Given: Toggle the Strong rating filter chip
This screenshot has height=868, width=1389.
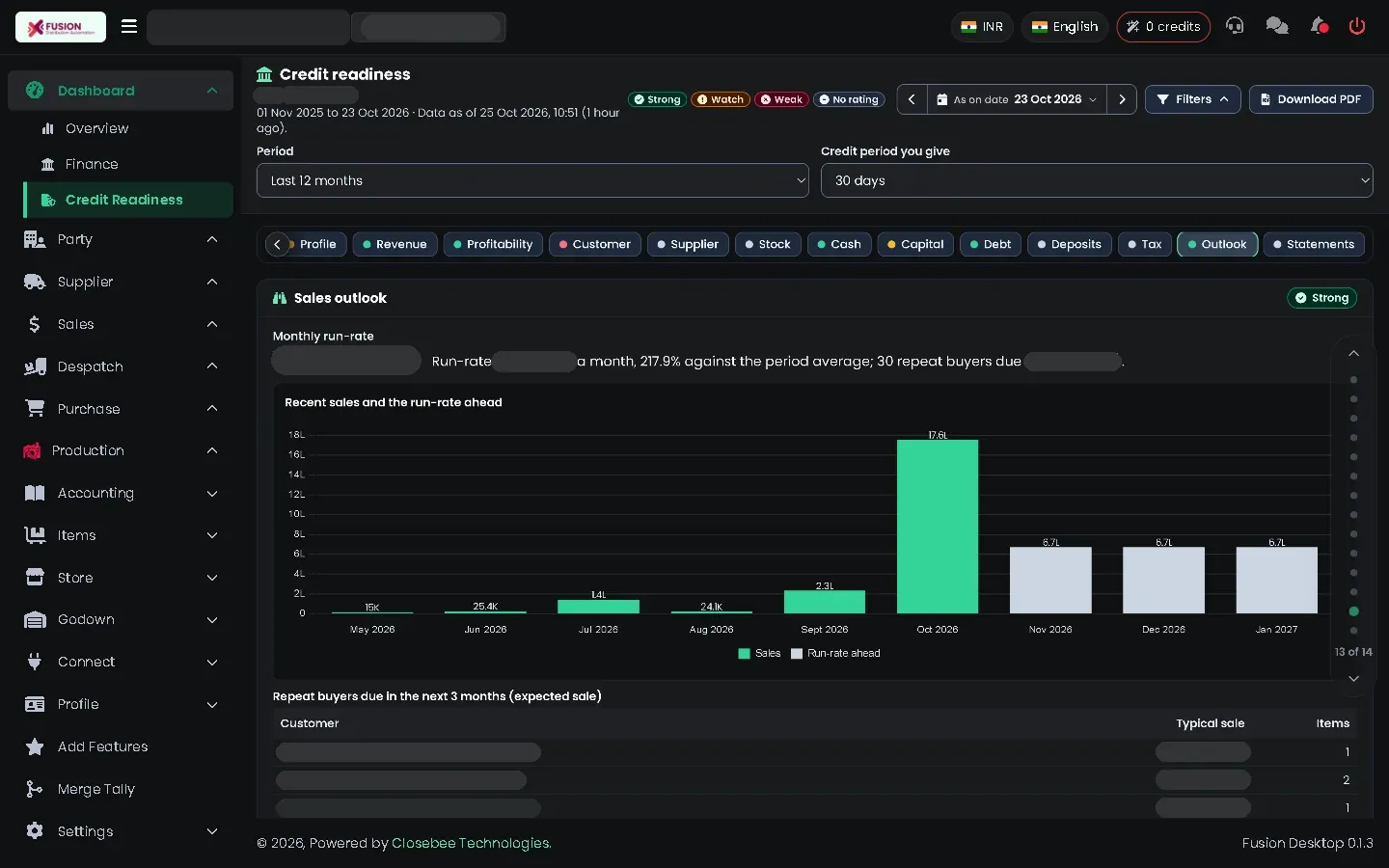Looking at the screenshot, I should point(657,99).
